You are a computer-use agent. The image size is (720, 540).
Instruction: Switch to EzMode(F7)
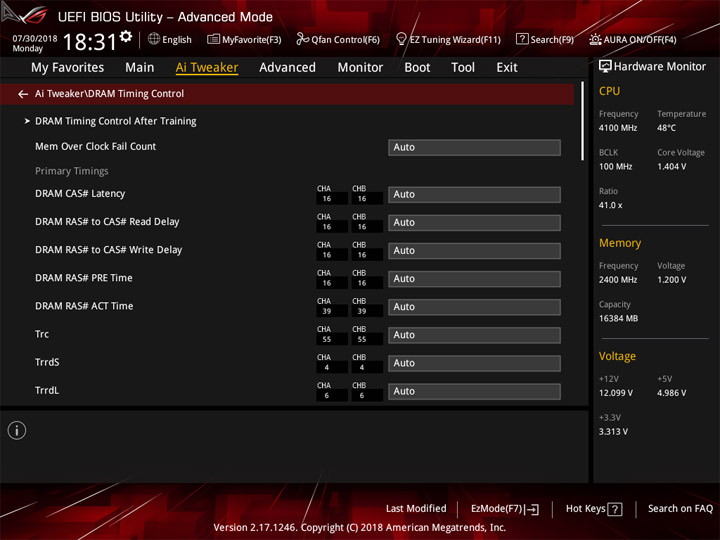505,509
